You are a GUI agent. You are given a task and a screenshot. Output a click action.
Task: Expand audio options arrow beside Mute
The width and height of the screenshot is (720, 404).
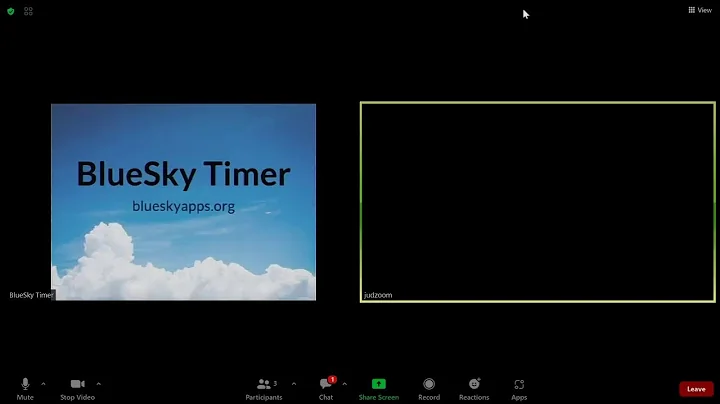43,384
